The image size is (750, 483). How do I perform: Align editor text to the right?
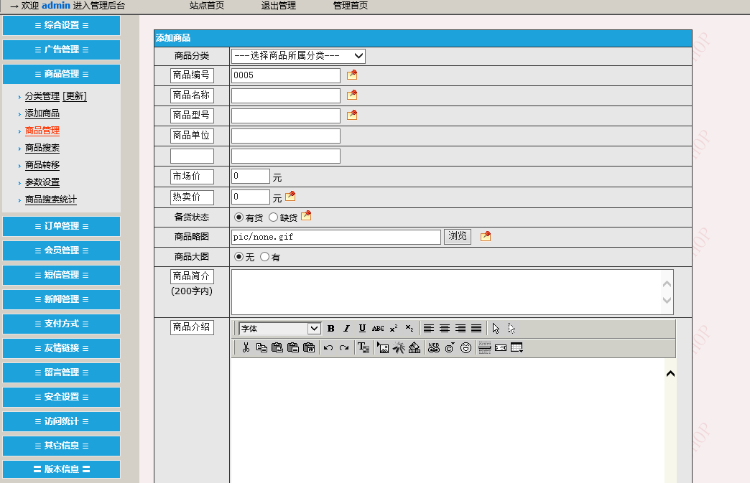(460, 329)
